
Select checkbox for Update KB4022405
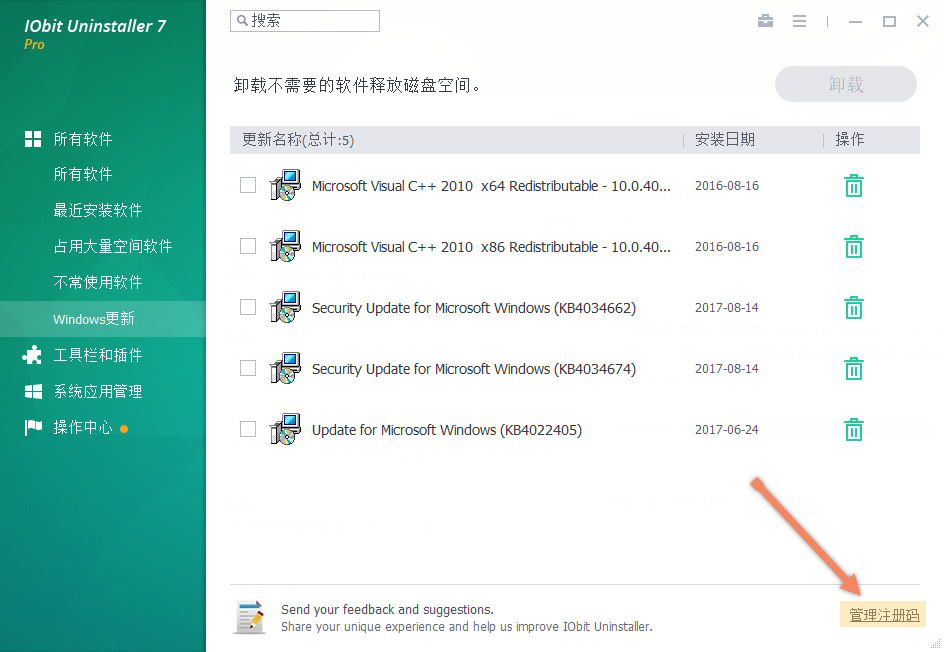tap(248, 429)
